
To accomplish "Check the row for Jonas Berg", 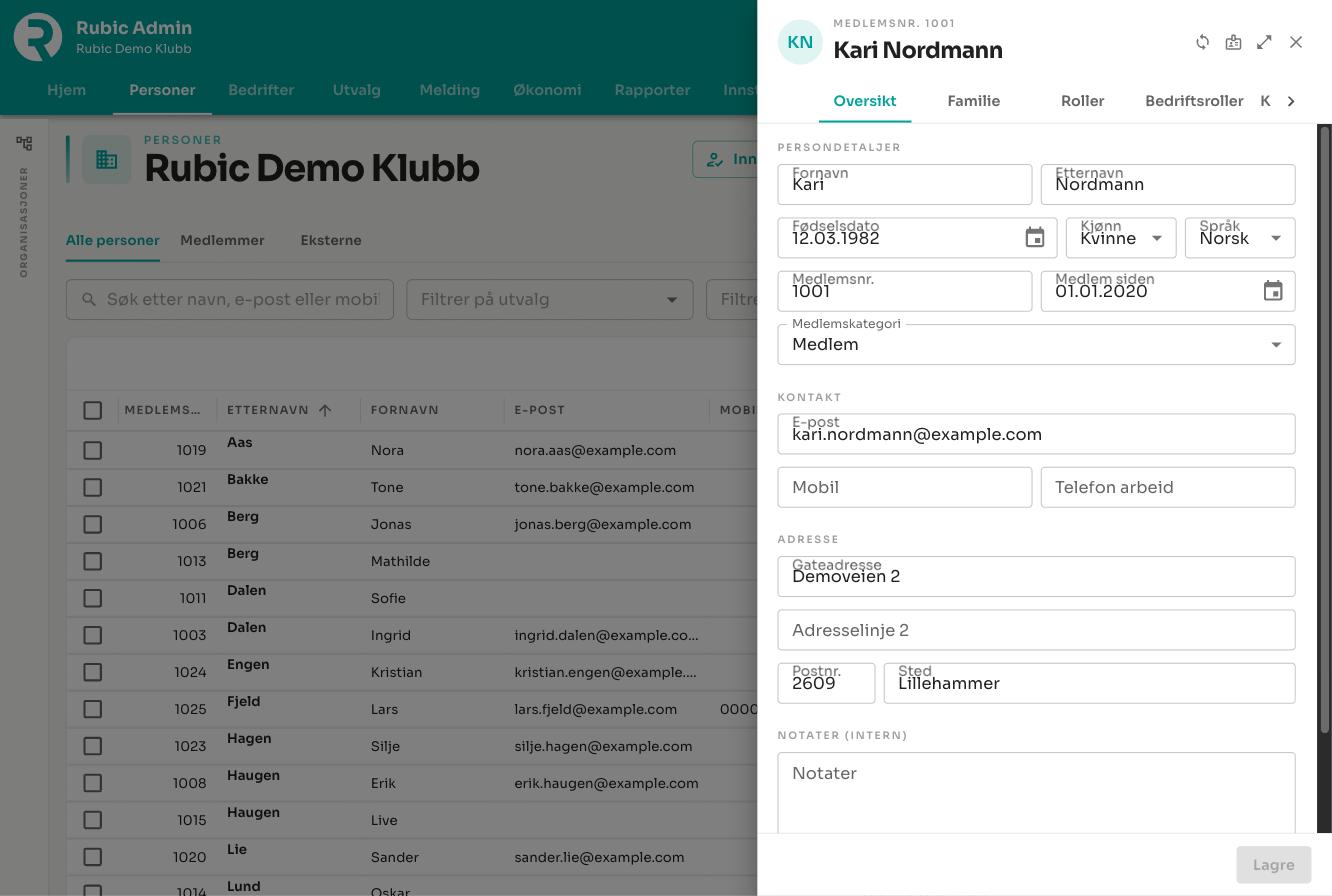I will pyautogui.click(x=93, y=524).
